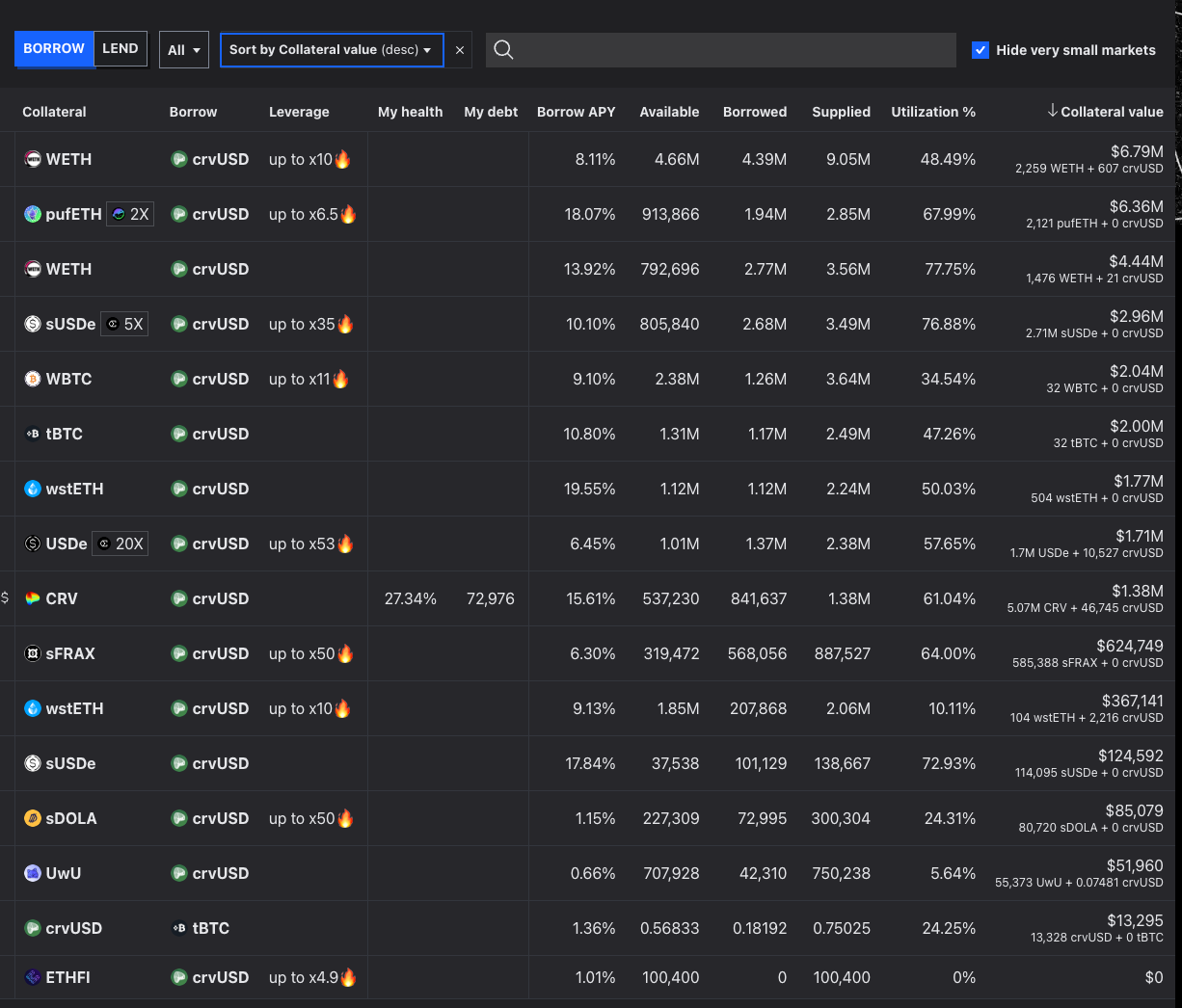Click fire icon next to up to x35
The height and width of the screenshot is (1008, 1182).
pyautogui.click(x=345, y=324)
